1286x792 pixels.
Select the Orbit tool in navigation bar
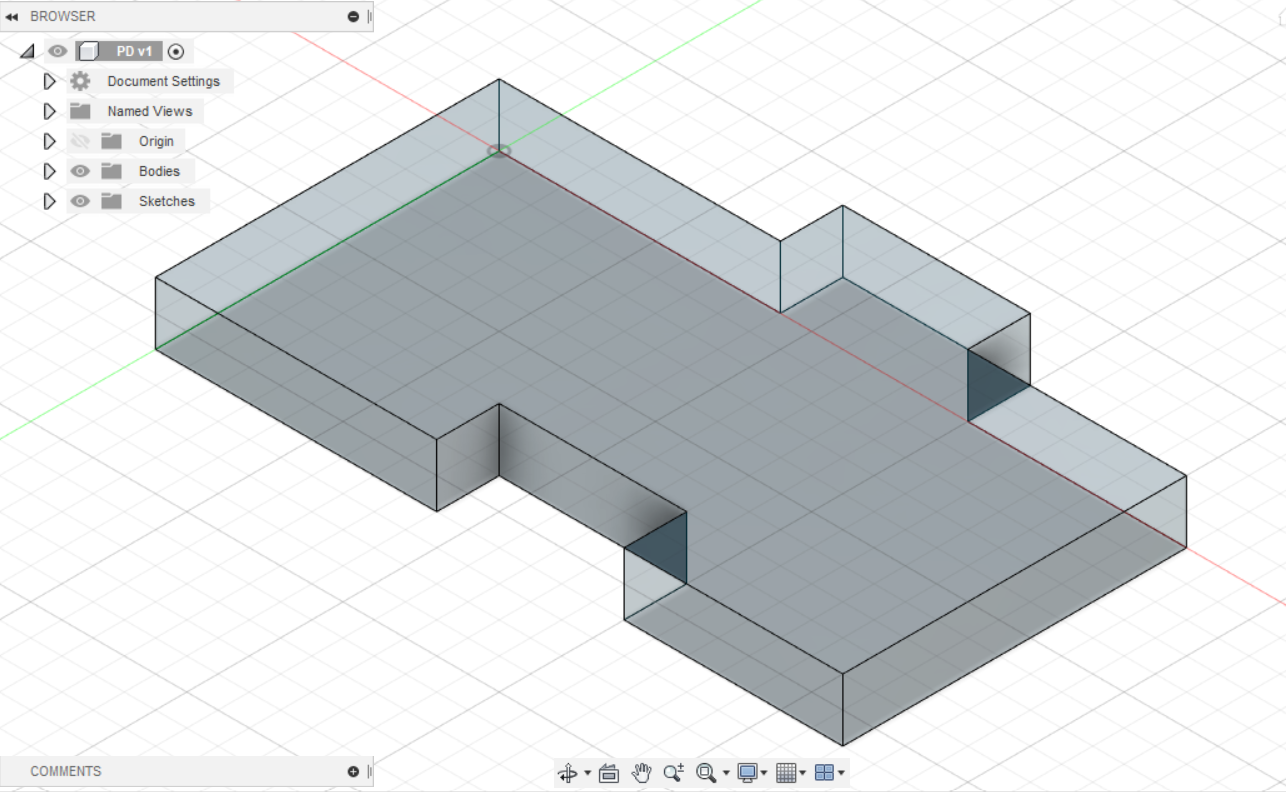point(568,773)
